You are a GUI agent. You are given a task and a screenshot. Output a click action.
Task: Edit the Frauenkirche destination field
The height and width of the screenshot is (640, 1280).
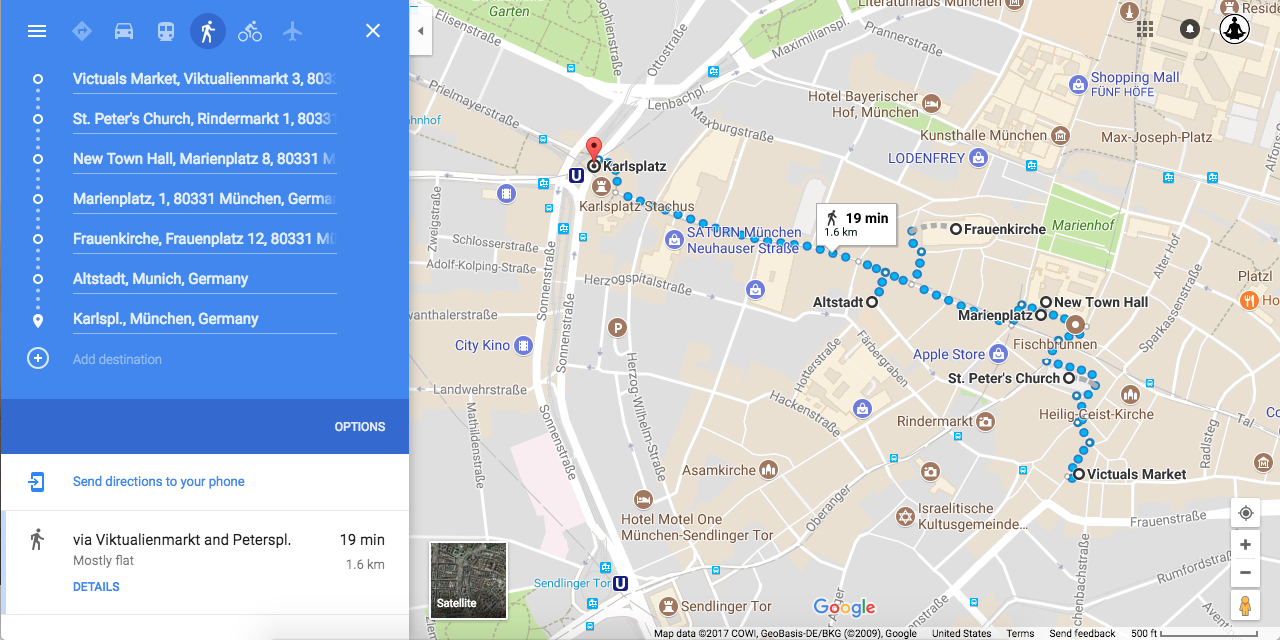[204, 238]
